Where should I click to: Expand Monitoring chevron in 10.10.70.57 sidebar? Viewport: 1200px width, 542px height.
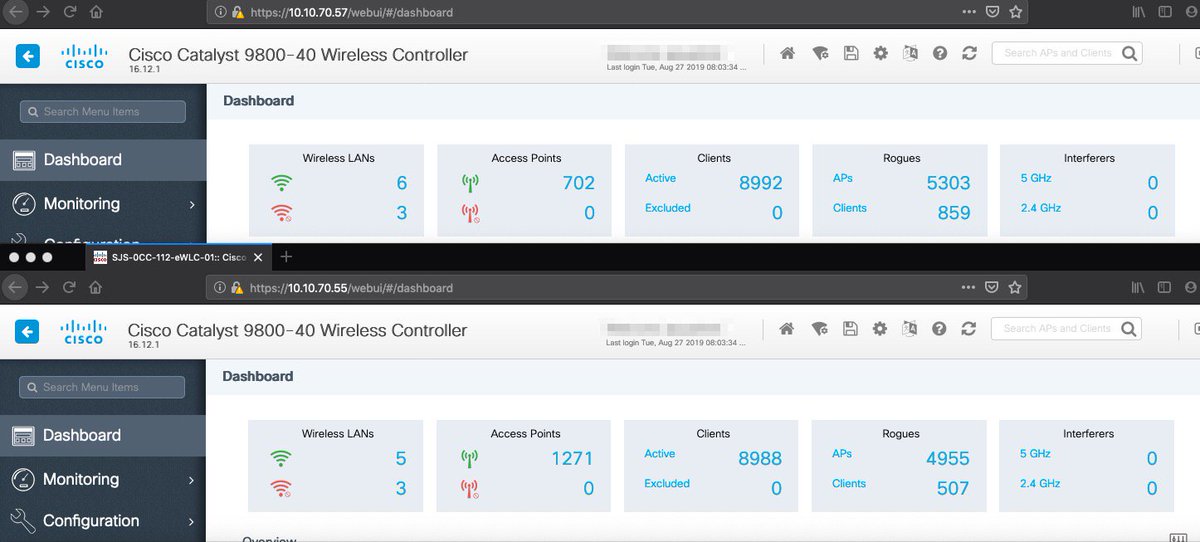191,205
